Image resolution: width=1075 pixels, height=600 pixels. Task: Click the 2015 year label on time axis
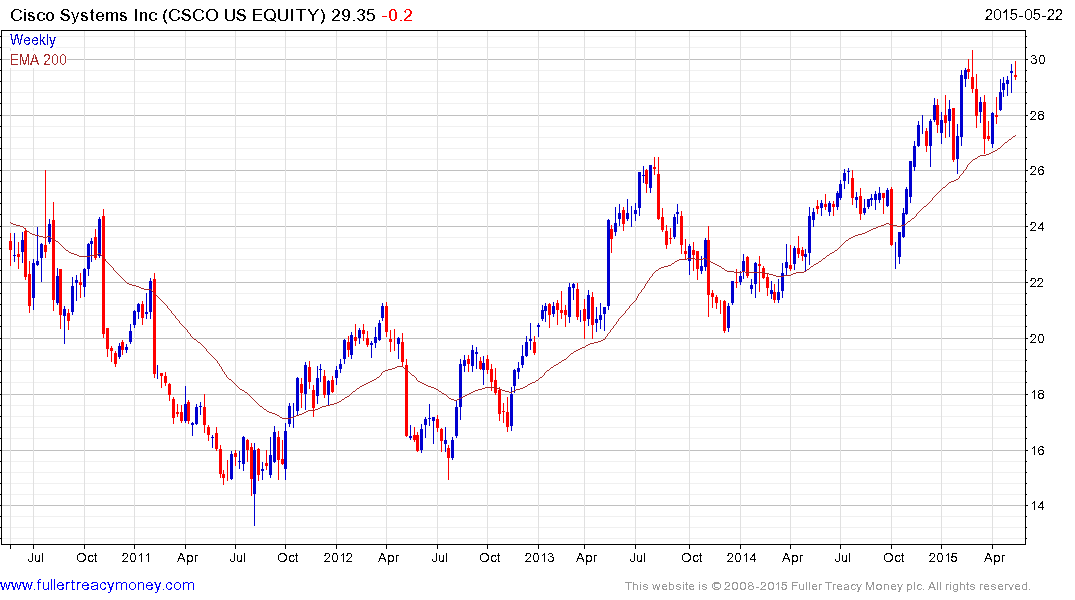point(943,557)
